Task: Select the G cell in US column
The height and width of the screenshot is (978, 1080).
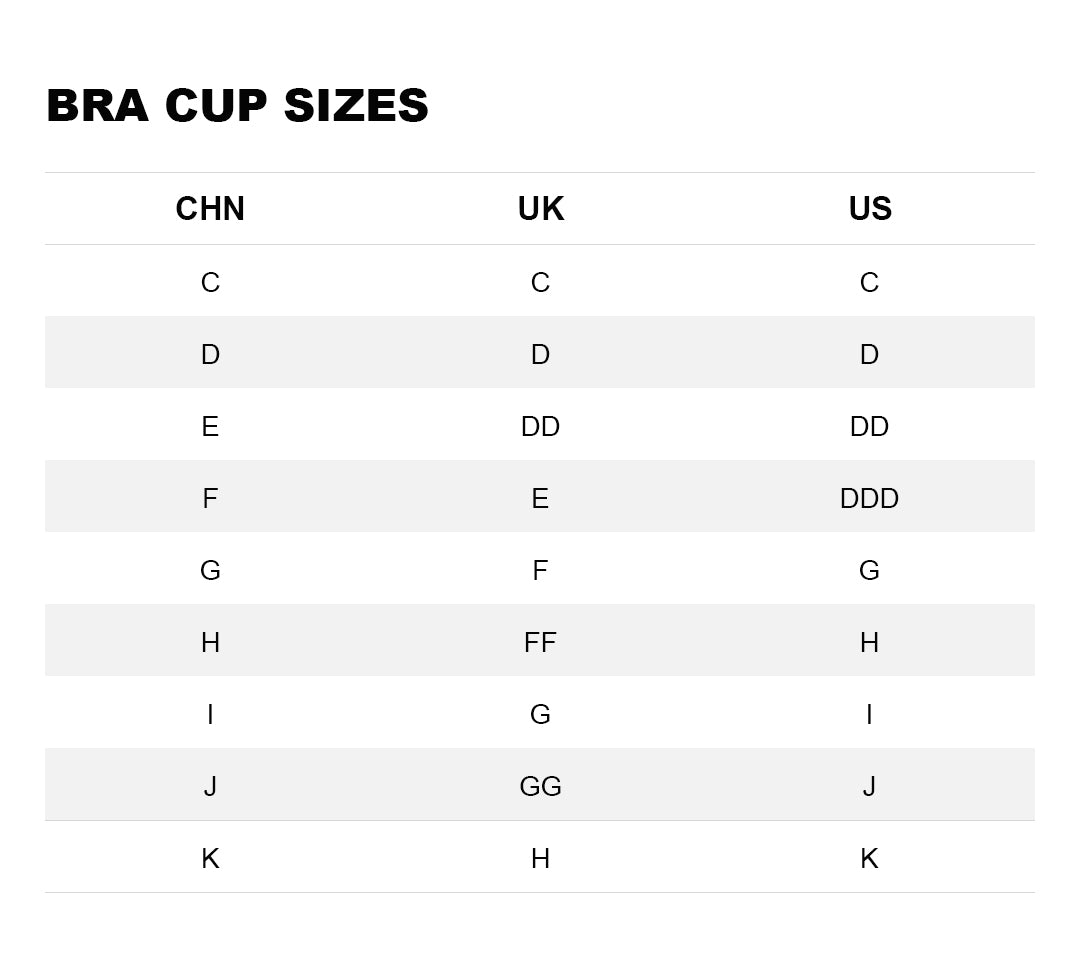Action: point(869,570)
